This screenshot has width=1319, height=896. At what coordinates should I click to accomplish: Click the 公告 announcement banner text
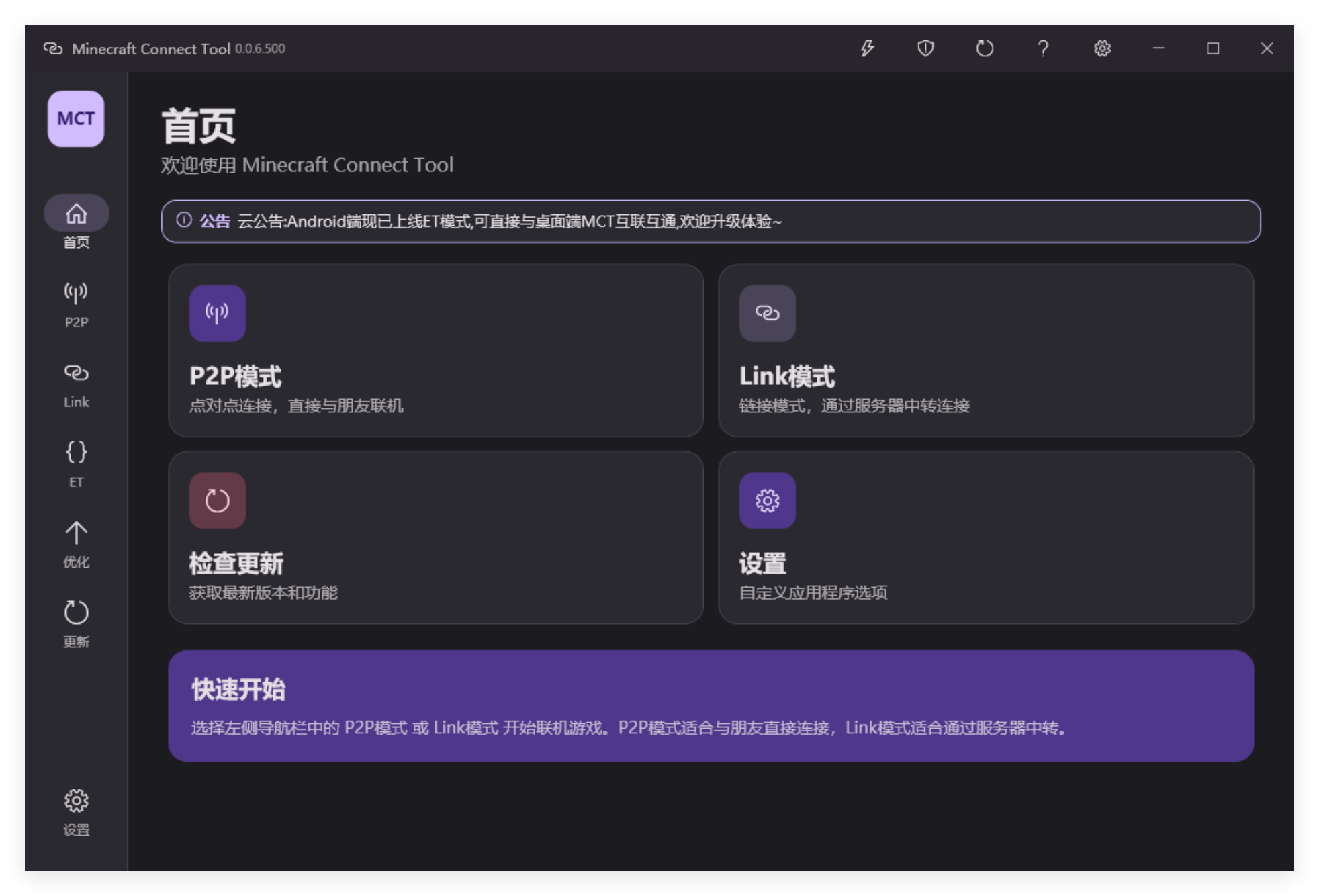coord(509,221)
